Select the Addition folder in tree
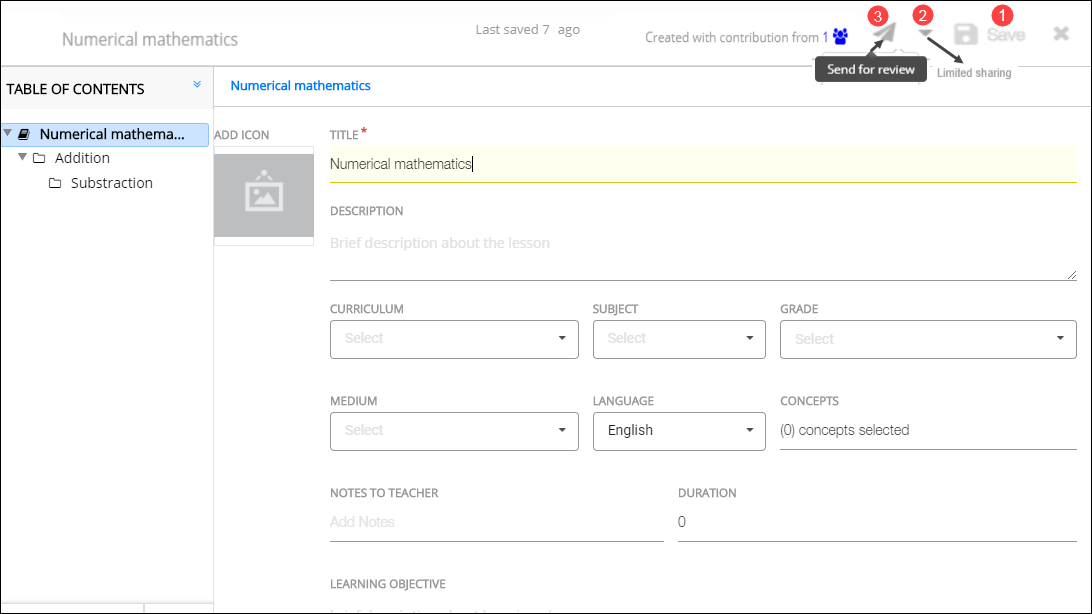Screen dimensions: 1092x614 click(x=82, y=158)
